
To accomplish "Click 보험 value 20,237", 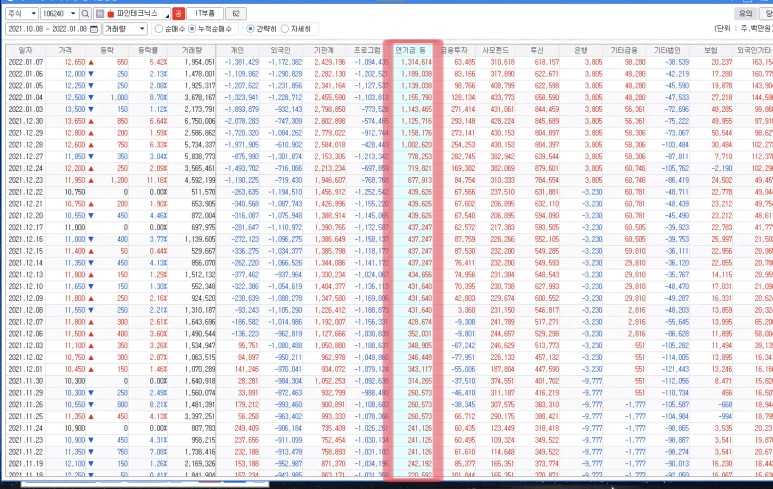I will (722, 62).
